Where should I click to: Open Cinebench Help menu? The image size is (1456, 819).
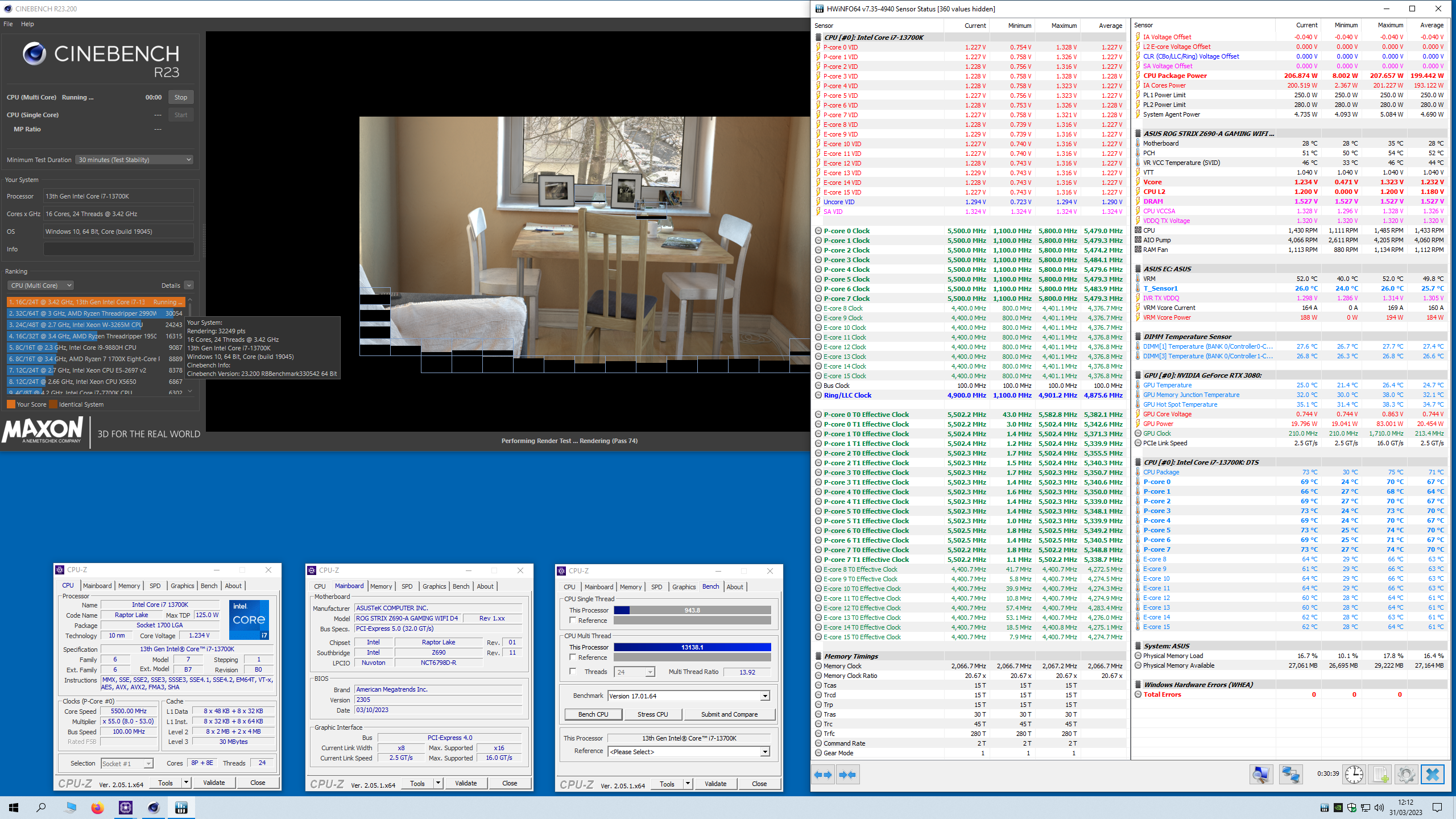click(27, 24)
